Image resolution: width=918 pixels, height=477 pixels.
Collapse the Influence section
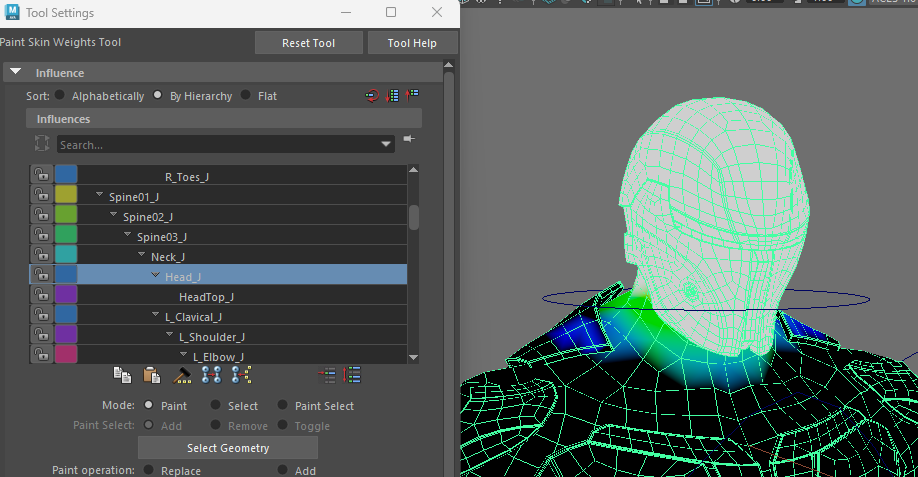15,72
